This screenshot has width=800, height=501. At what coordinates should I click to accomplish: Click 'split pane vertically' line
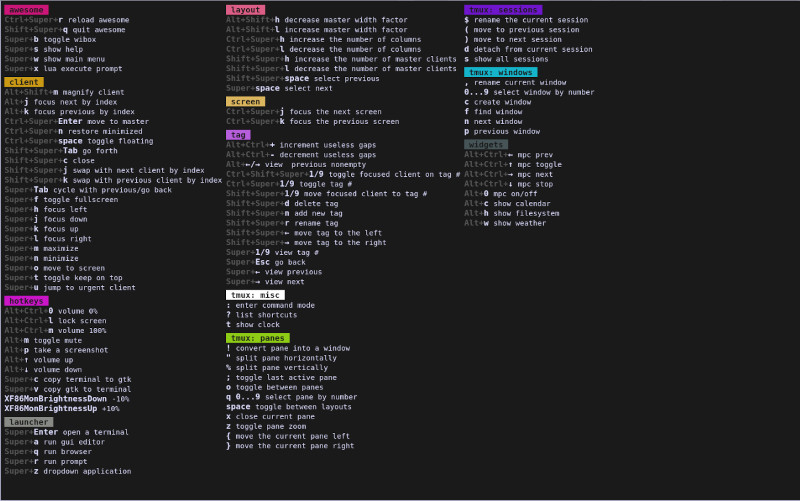point(277,367)
